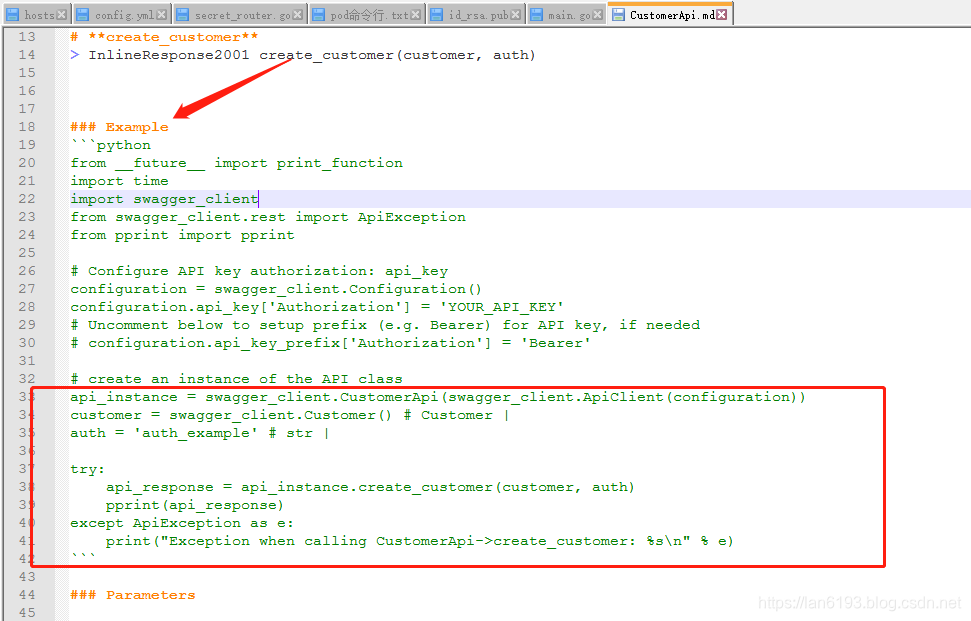
Task: Click the '**create_customer**' heading text
Action: (x=173, y=37)
